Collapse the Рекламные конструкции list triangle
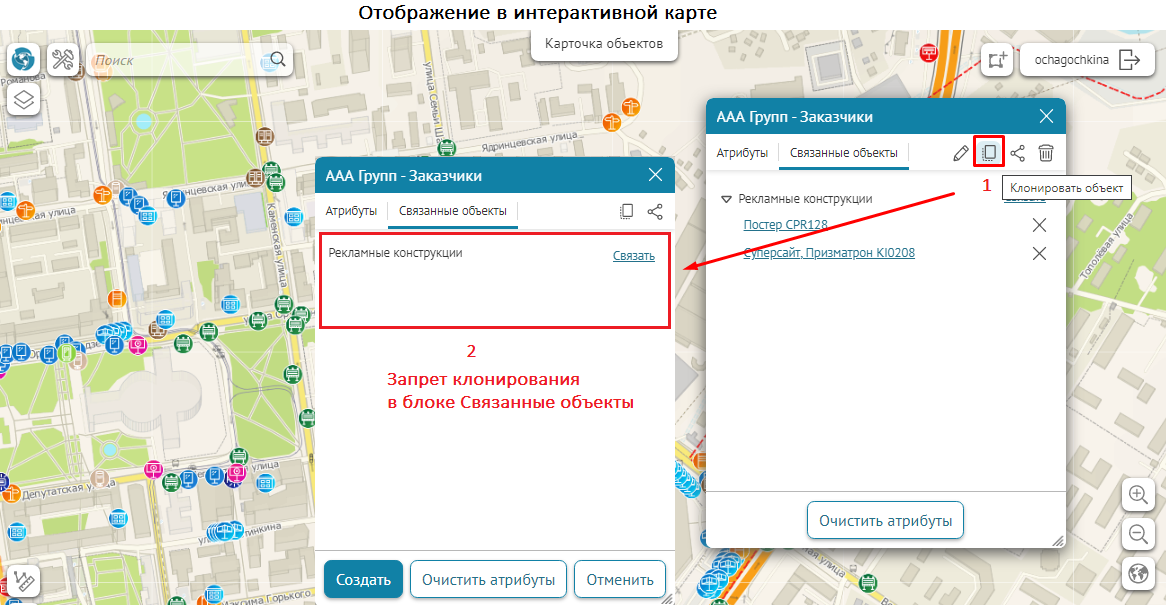The width and height of the screenshot is (1166, 605). point(727,199)
